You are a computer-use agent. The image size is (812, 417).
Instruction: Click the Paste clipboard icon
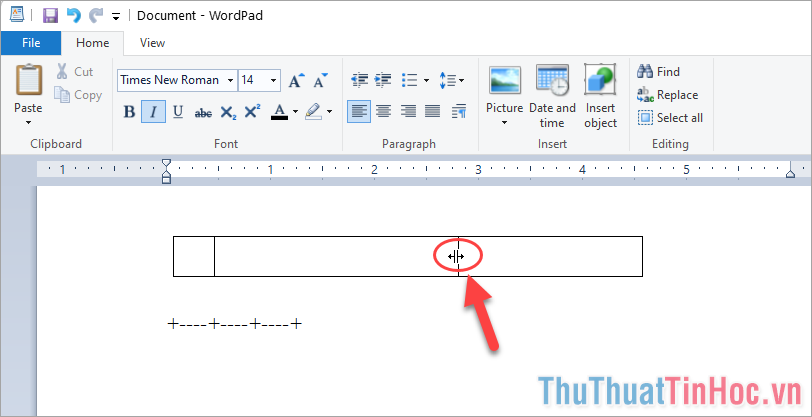pyautogui.click(x=28, y=80)
